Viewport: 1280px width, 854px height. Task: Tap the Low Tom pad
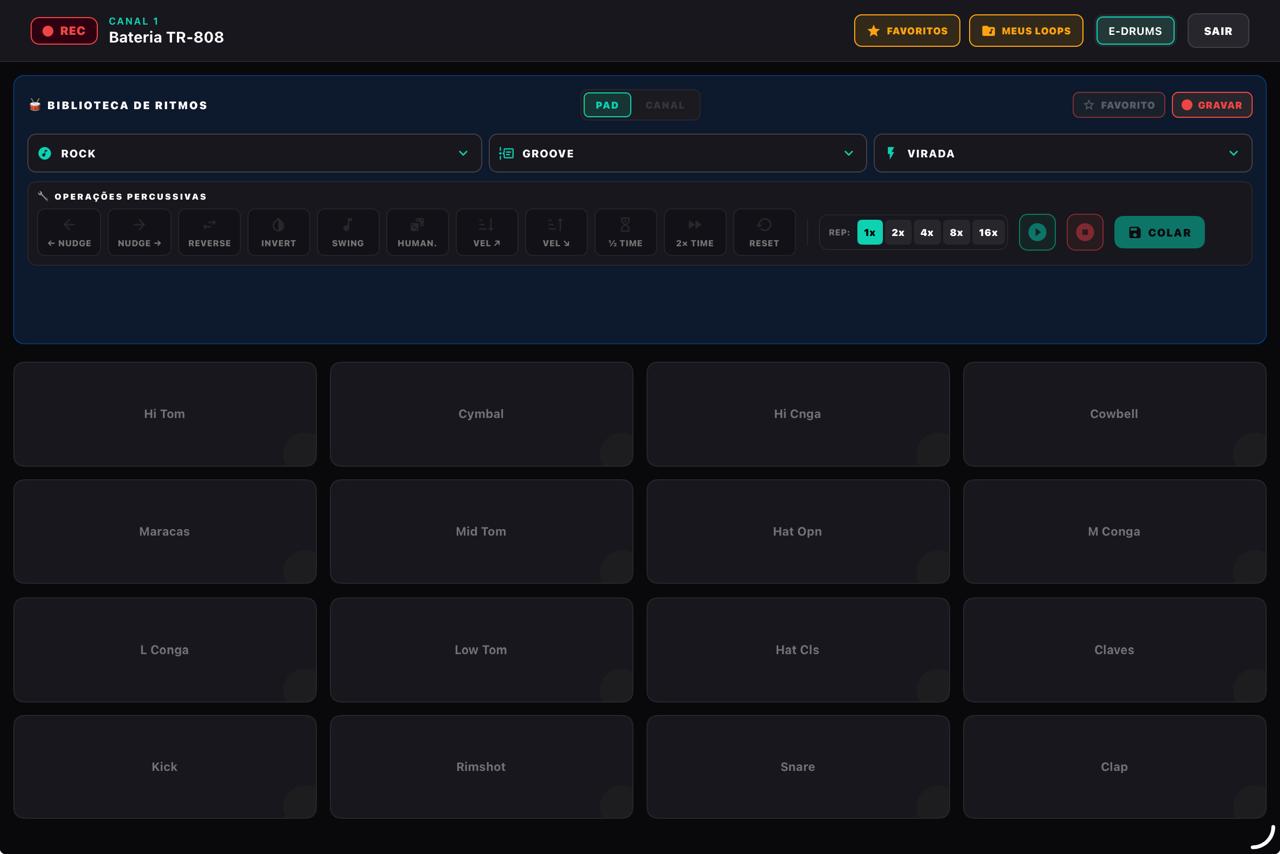pos(481,650)
